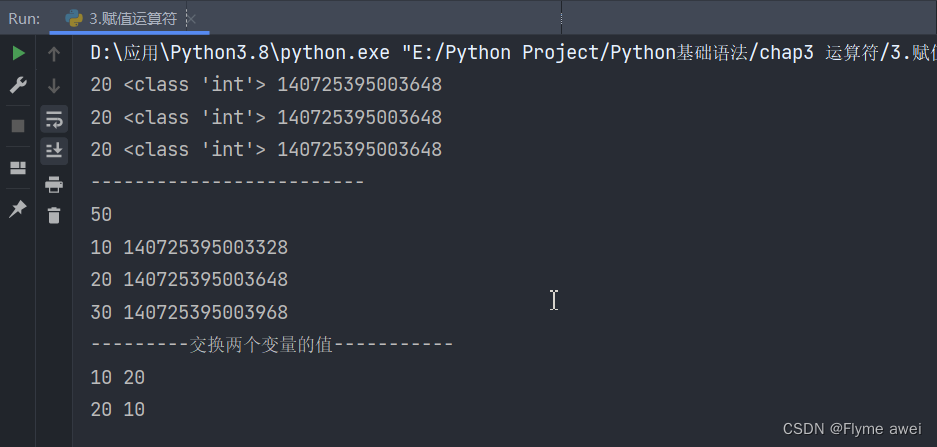The width and height of the screenshot is (937, 447).
Task: Click the Restore Layout icon
Action: [x=18, y=168]
